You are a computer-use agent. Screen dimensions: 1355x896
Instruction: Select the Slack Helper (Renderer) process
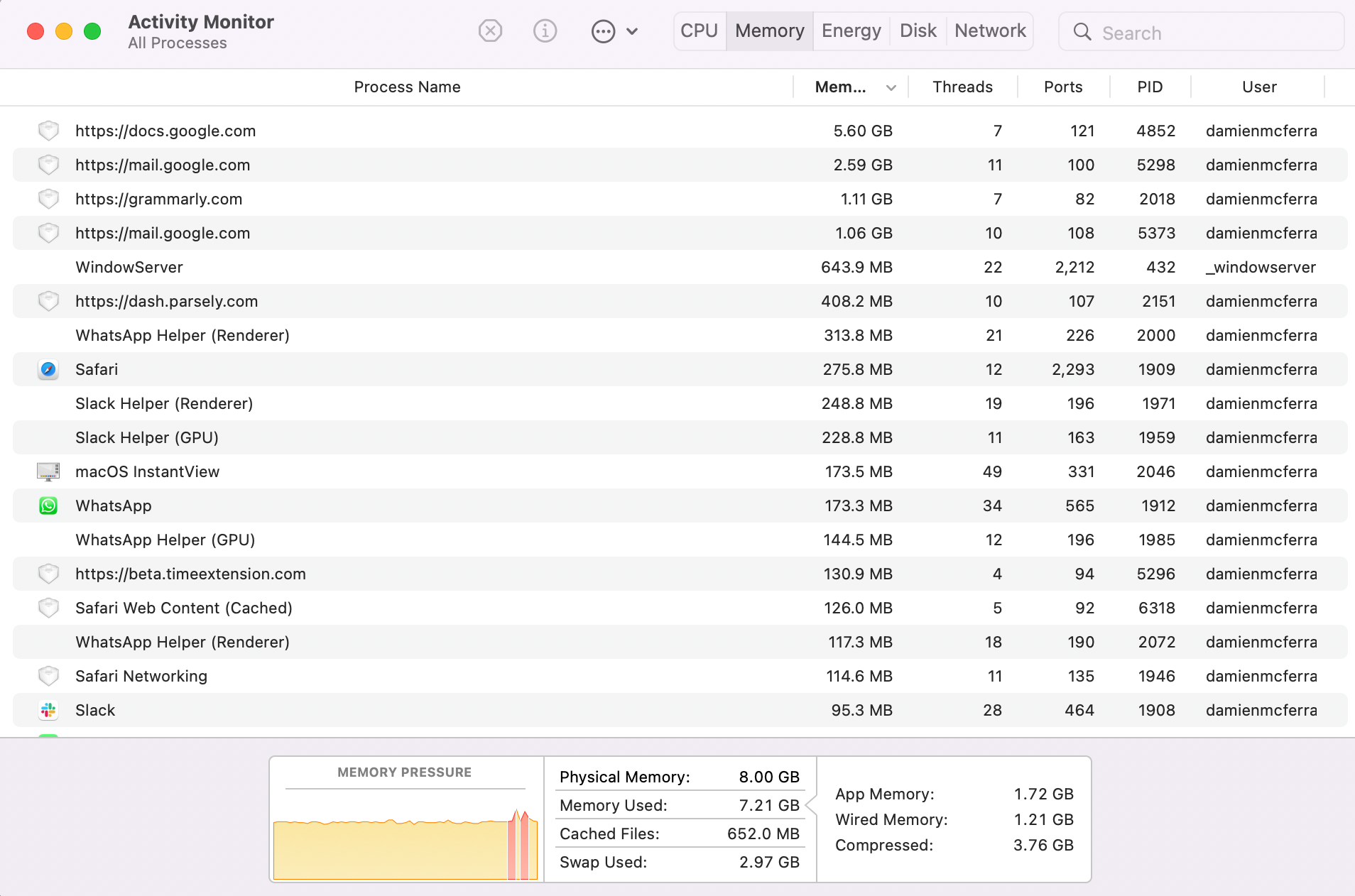click(164, 403)
